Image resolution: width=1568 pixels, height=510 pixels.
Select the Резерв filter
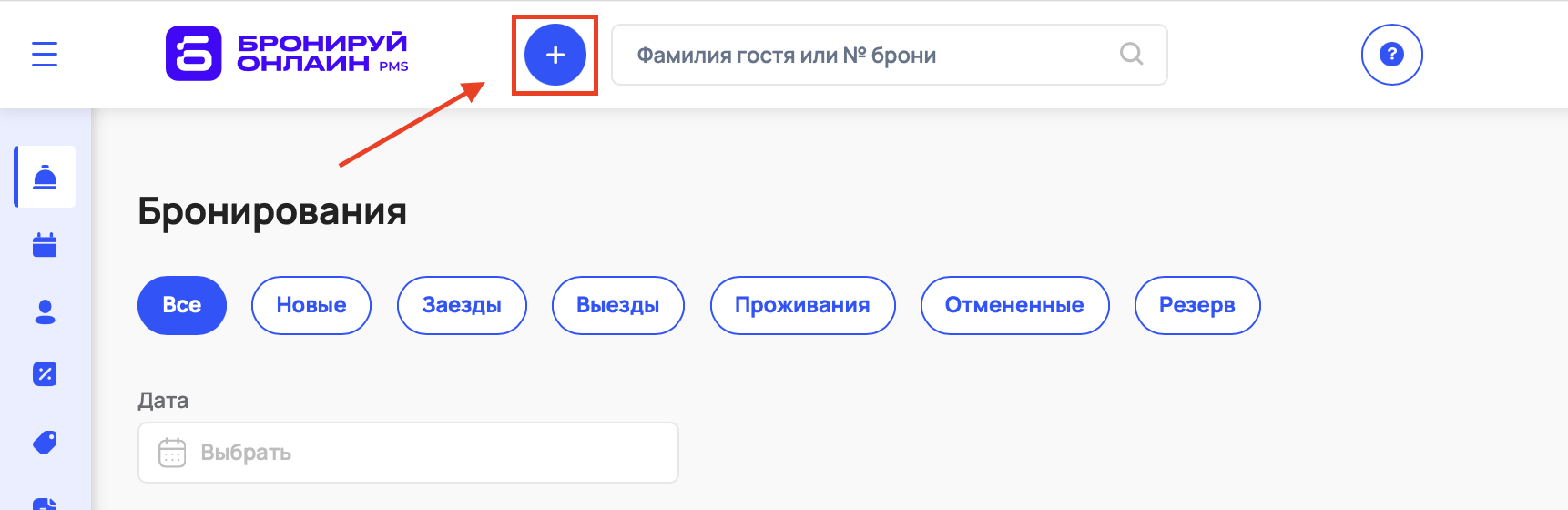tap(1197, 305)
